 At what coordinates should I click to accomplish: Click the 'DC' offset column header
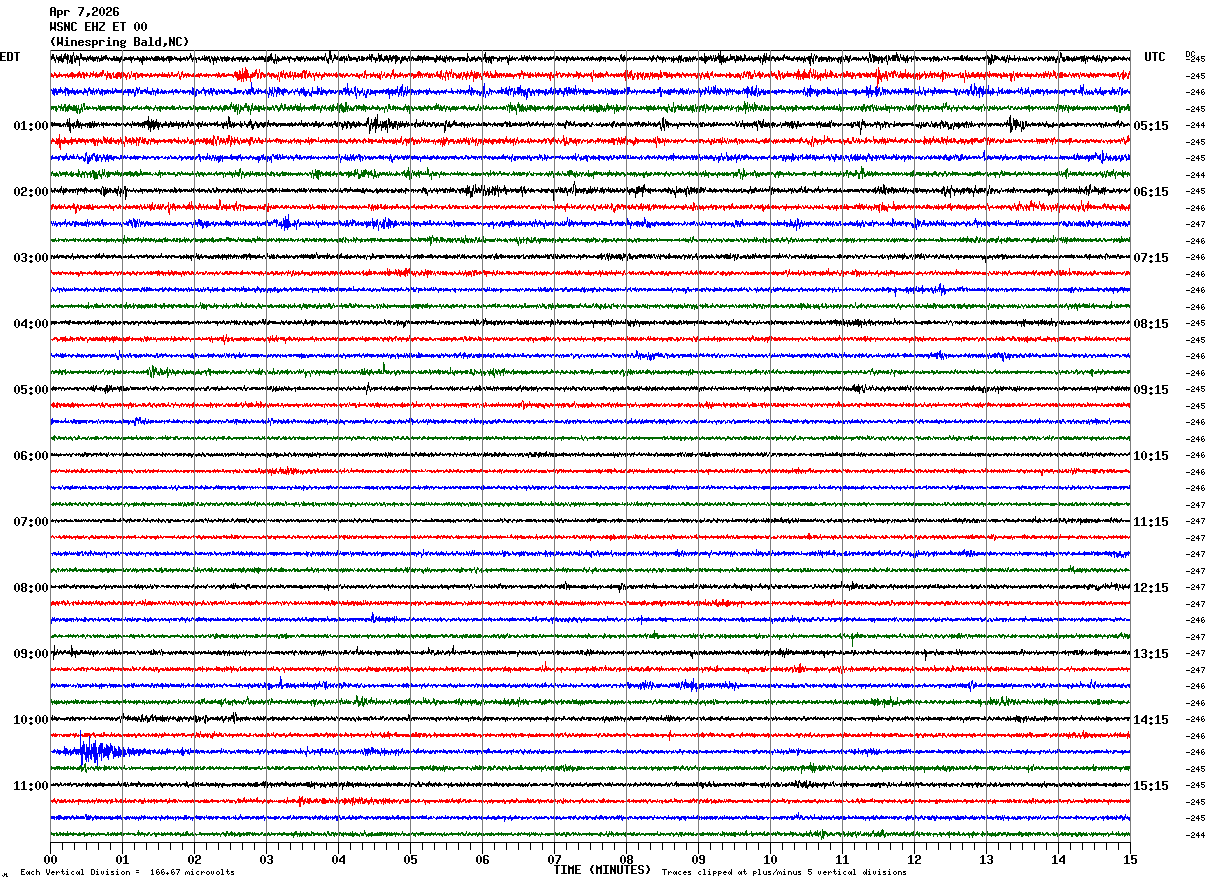[1190, 54]
